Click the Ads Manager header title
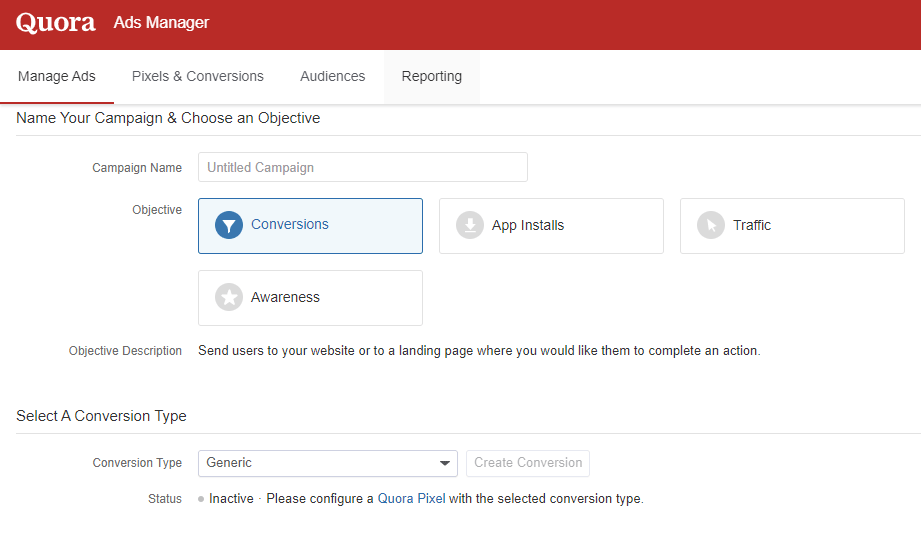921x536 pixels. coord(161,22)
